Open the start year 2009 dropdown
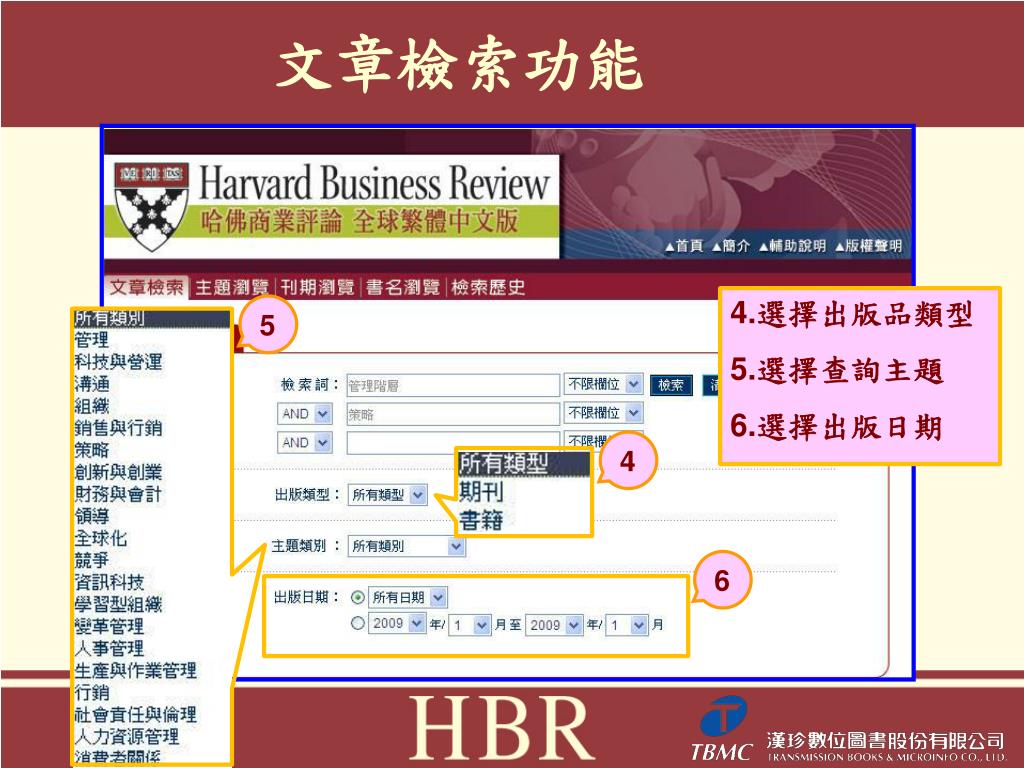This screenshot has width=1024, height=768. tap(398, 624)
